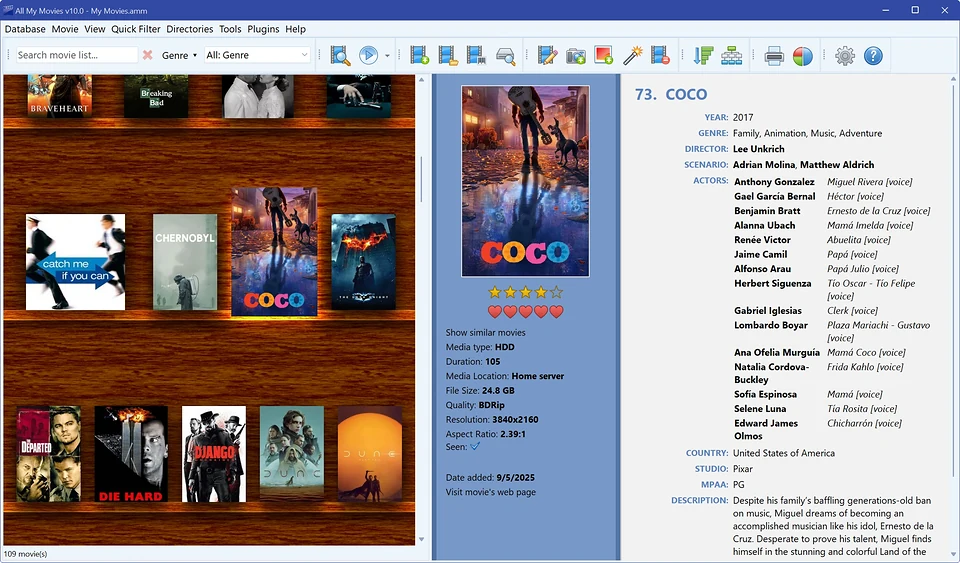
Task: Click the Search movie list field
Action: [77, 55]
